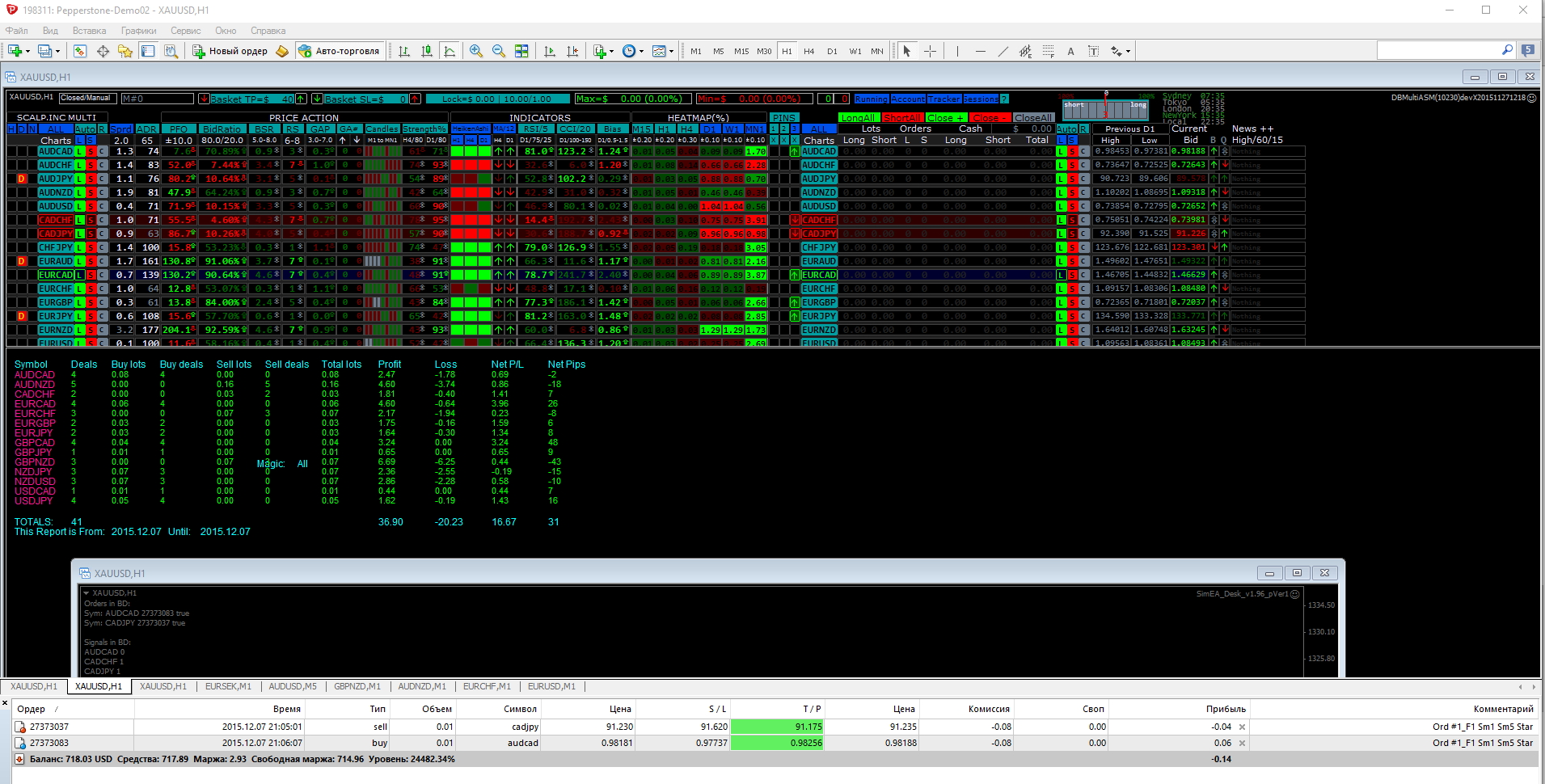Toggle the Terminal panel icon
This screenshot has width=1545, height=784.
(148, 51)
